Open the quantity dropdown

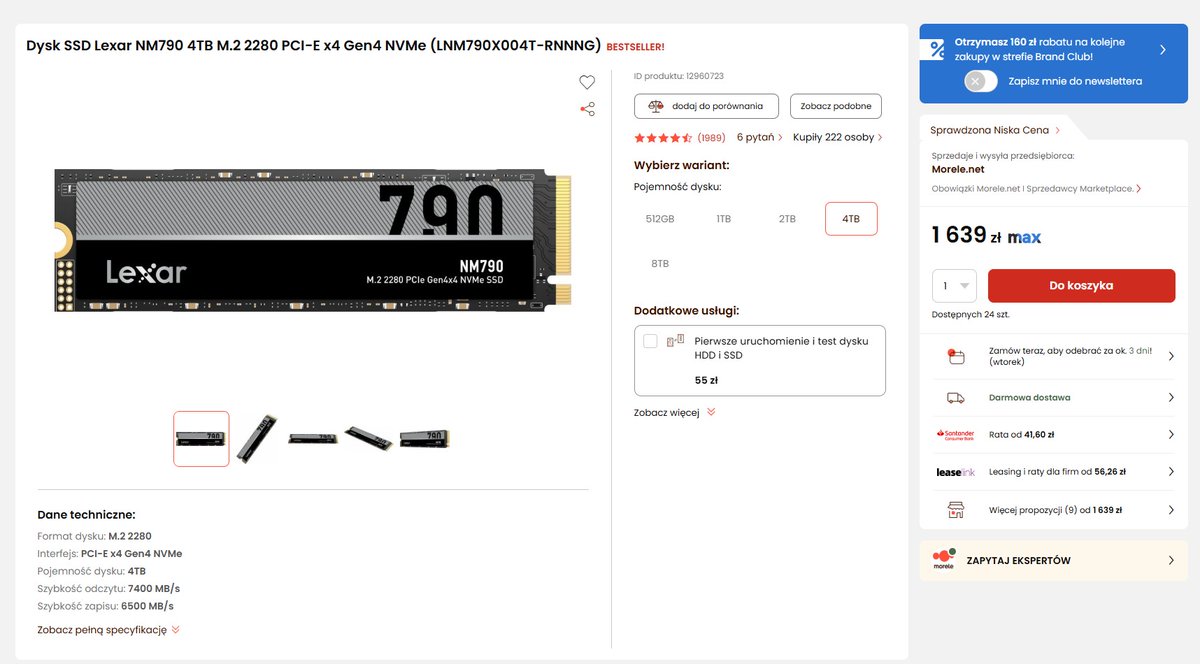click(x=954, y=286)
